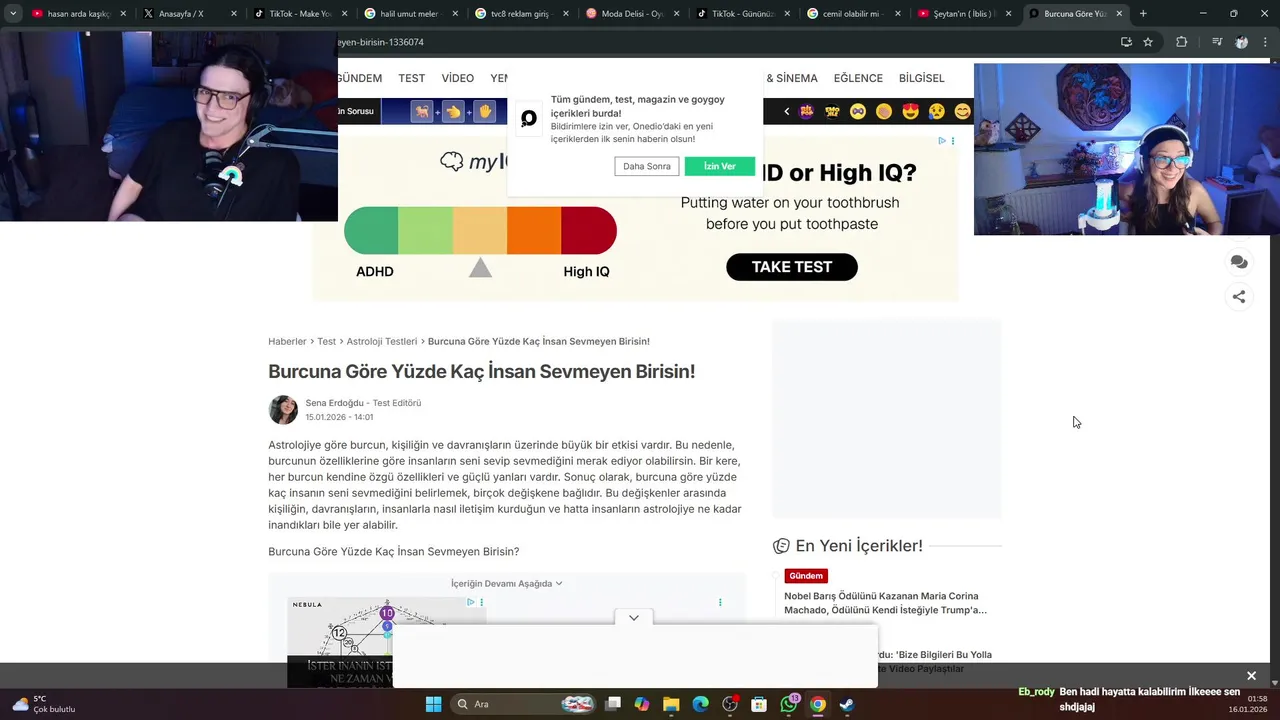Click the Onedio logo in the notification prompt
The image size is (1280, 720).
pos(529,119)
